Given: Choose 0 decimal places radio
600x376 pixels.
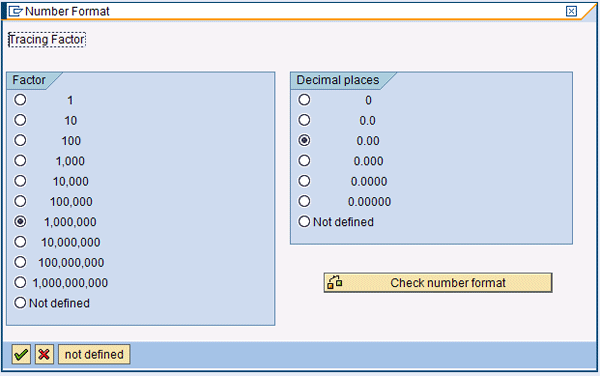Looking at the screenshot, I should [304, 100].
